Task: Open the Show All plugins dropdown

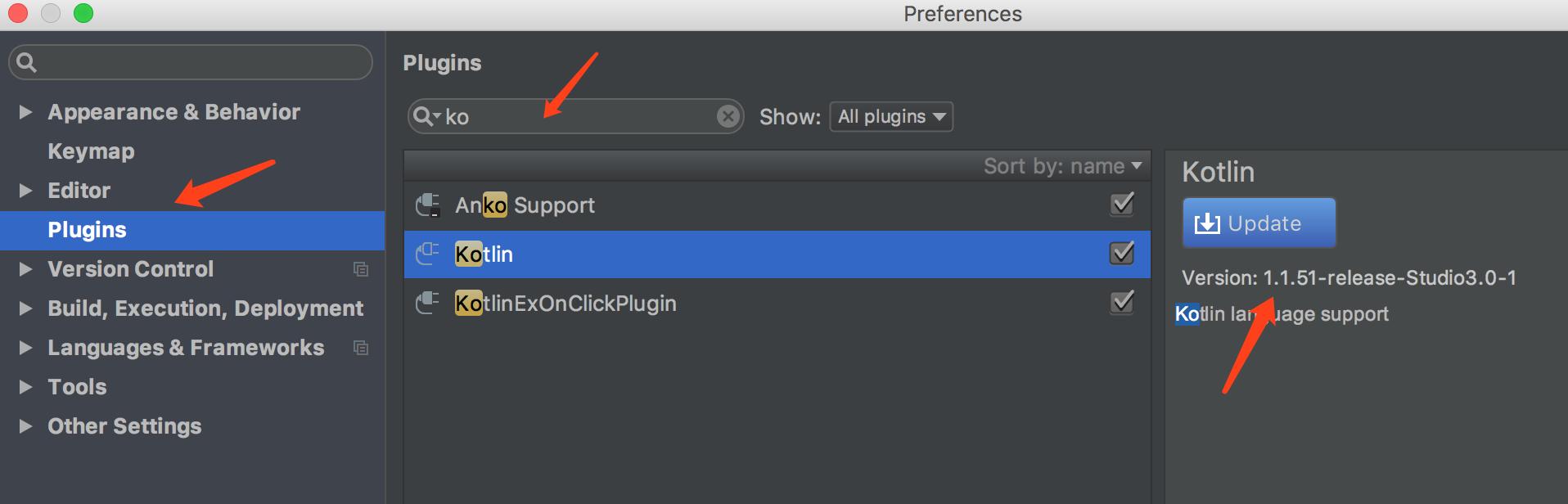Action: point(891,116)
